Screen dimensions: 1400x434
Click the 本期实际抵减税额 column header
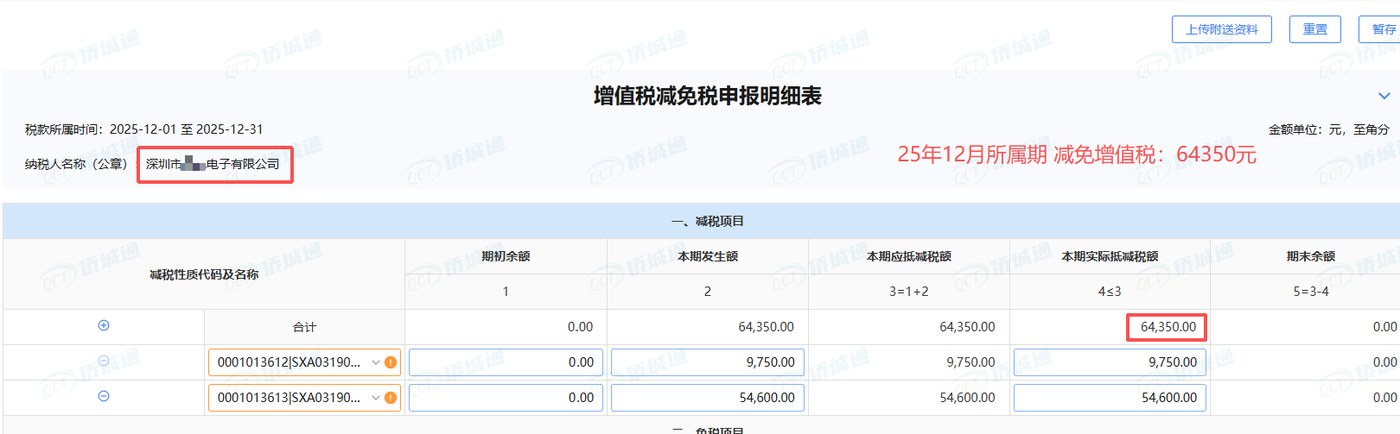coord(1109,256)
